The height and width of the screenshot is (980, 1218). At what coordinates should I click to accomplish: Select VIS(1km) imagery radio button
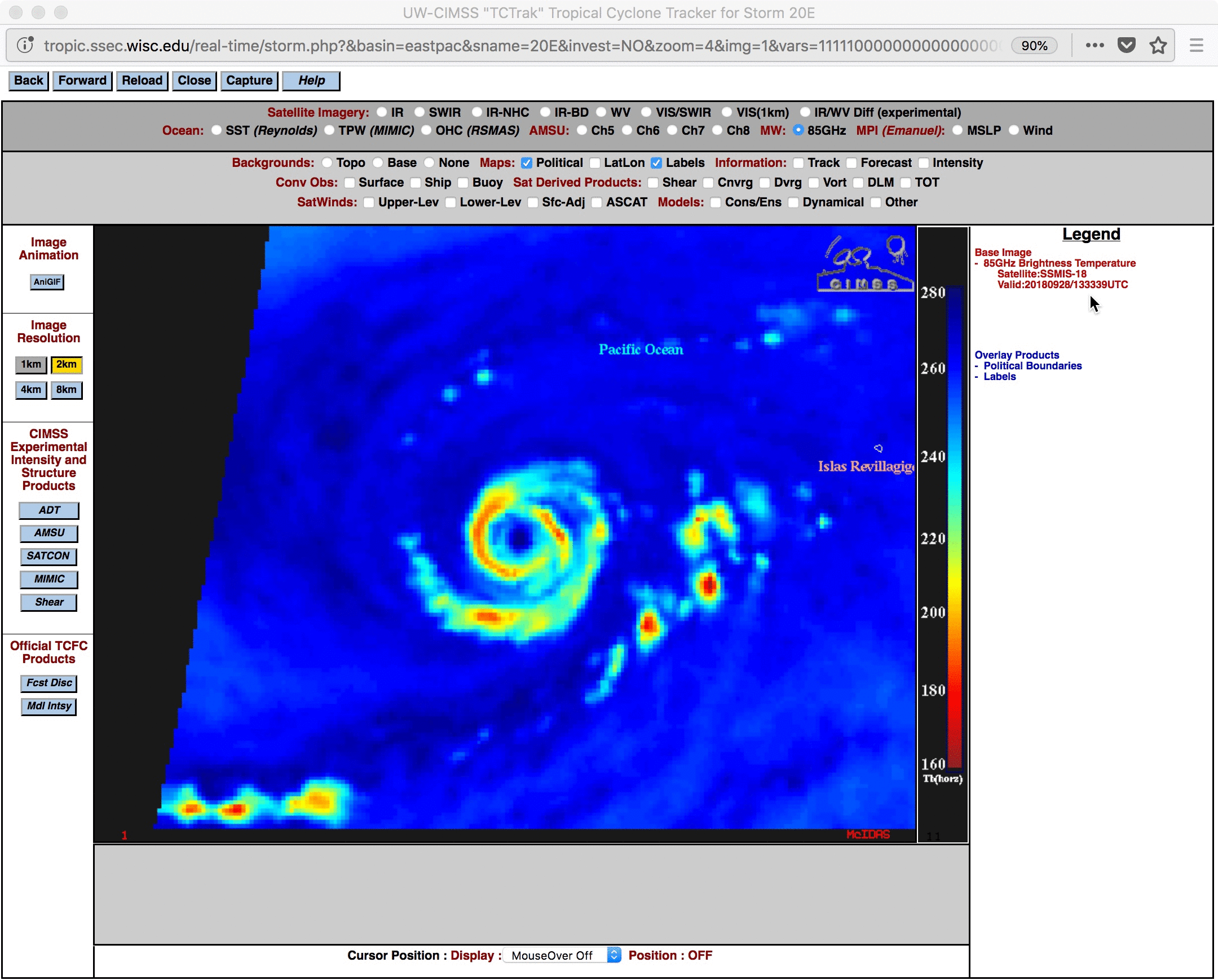point(727,112)
